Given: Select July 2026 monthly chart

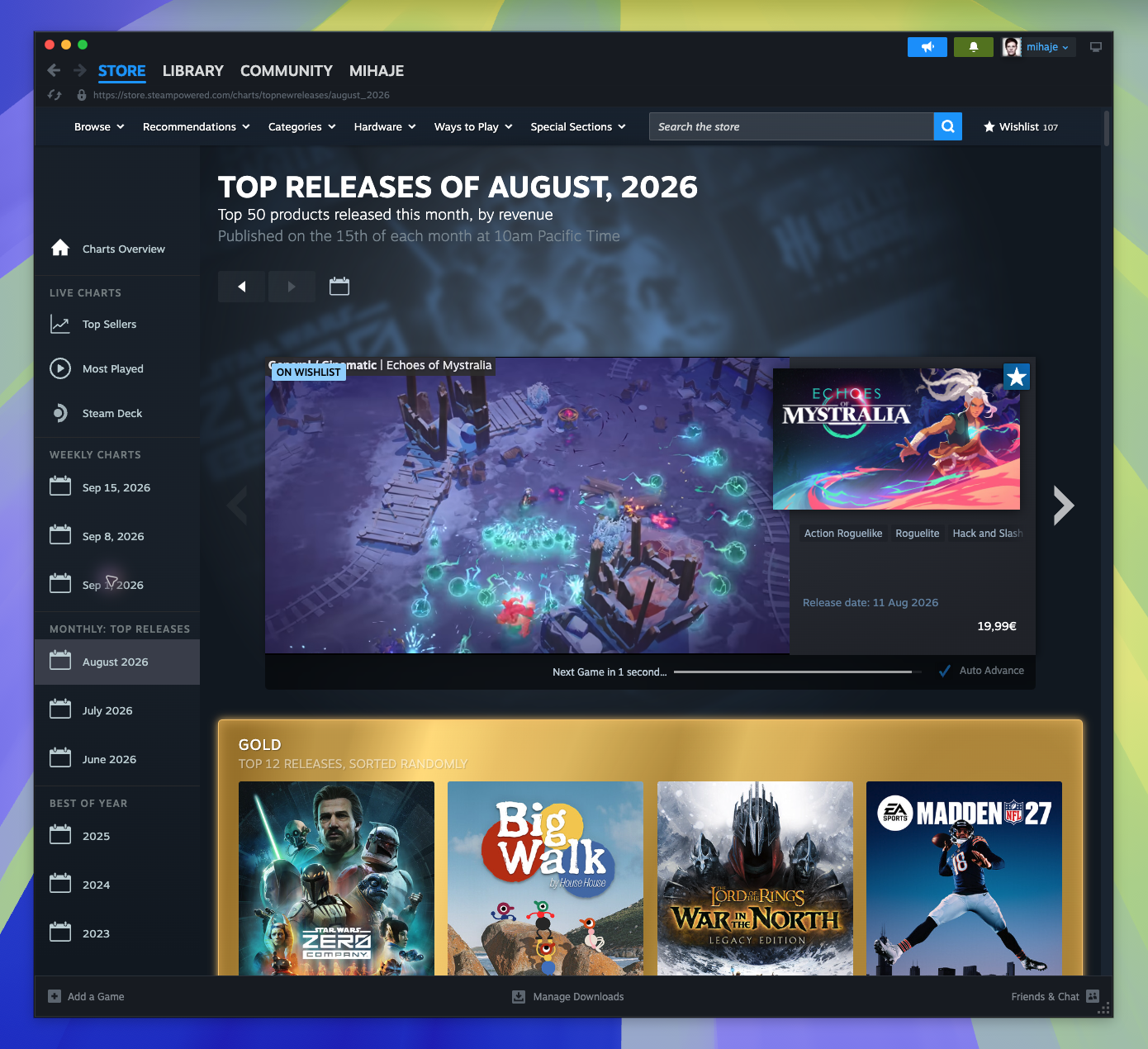Looking at the screenshot, I should 117,710.
